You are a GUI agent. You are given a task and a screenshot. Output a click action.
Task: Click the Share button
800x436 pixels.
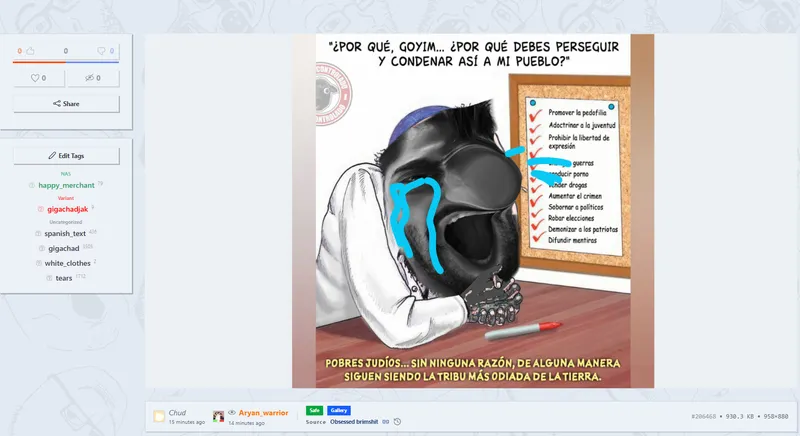[66, 104]
